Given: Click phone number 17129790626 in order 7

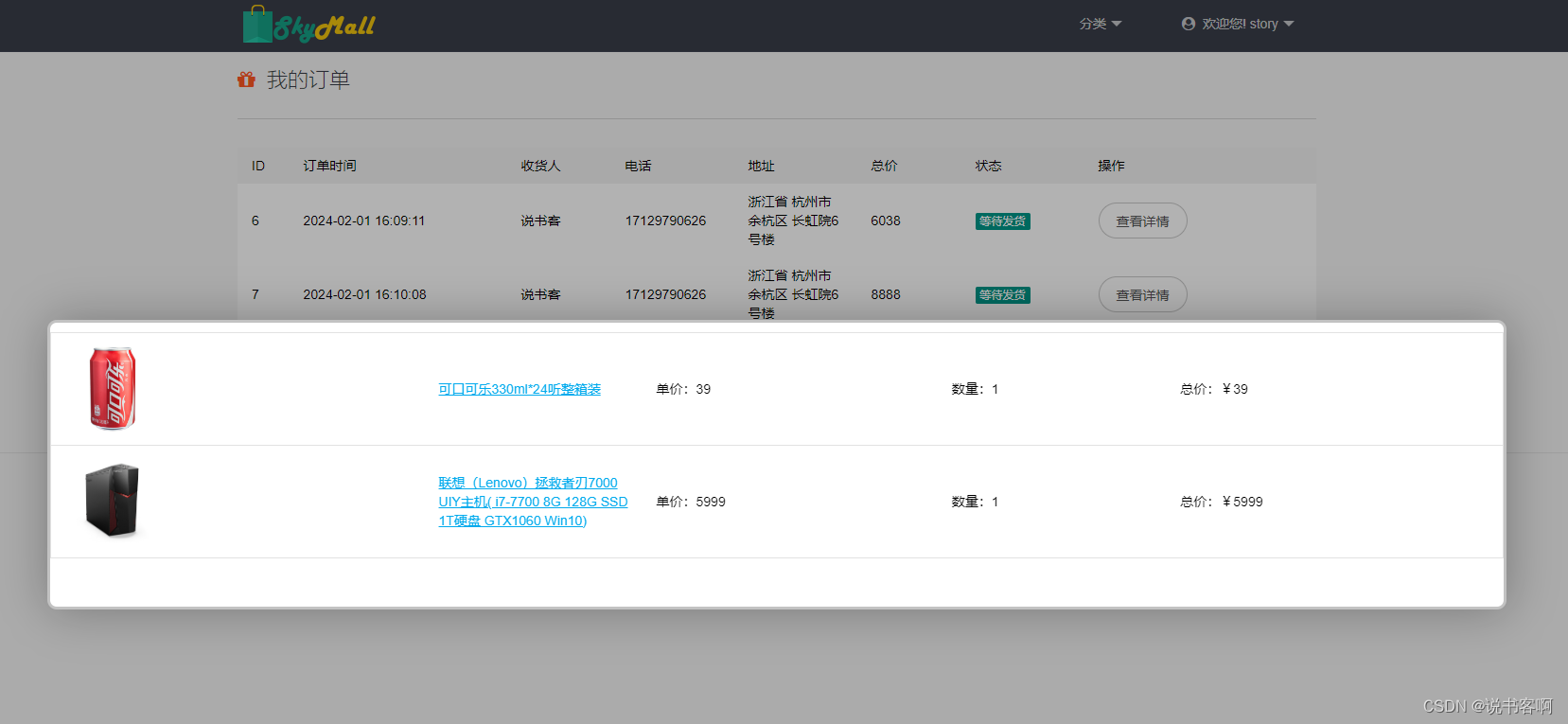Looking at the screenshot, I should (x=665, y=294).
